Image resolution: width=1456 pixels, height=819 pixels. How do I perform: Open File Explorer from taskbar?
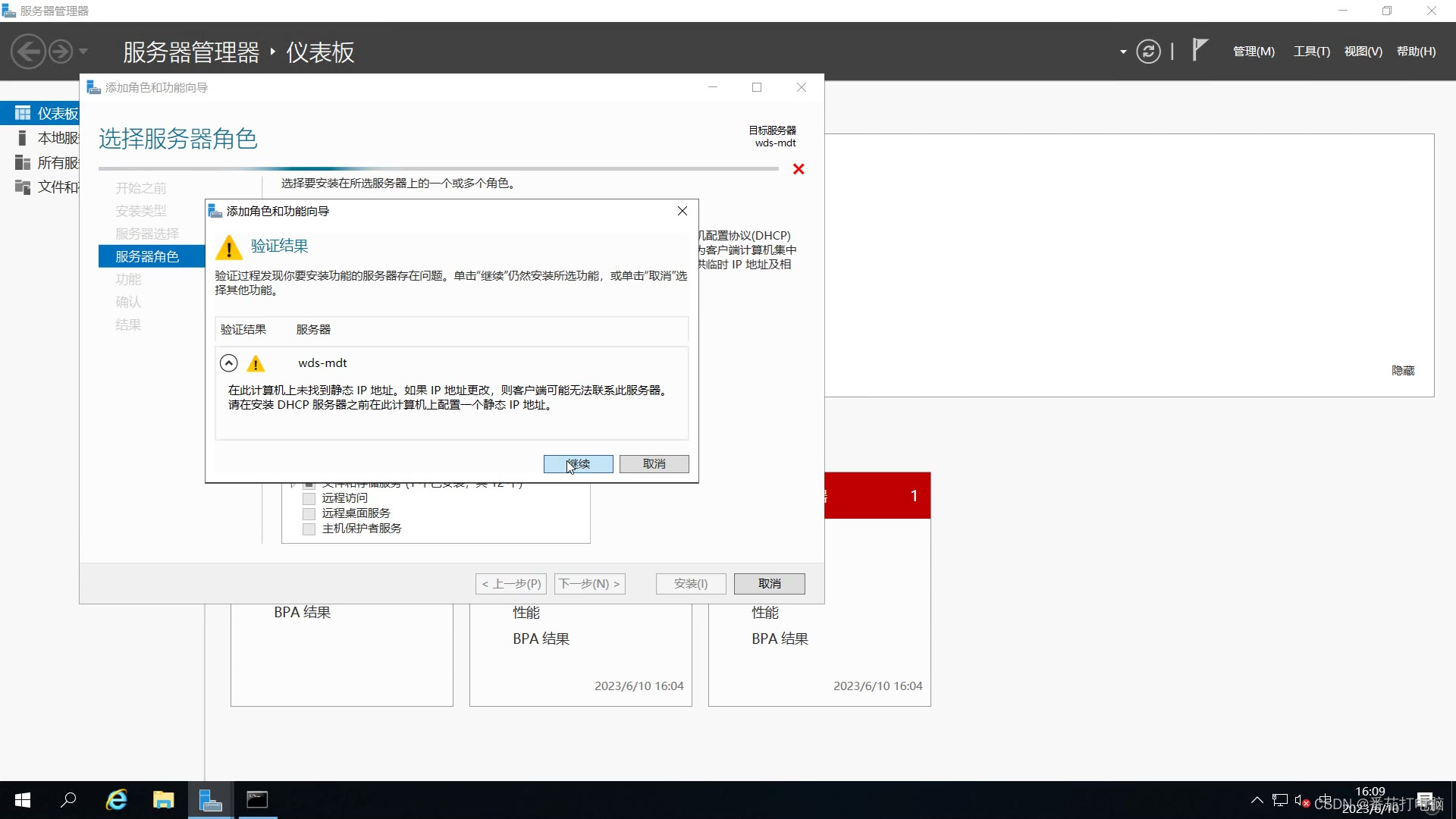coord(163,800)
